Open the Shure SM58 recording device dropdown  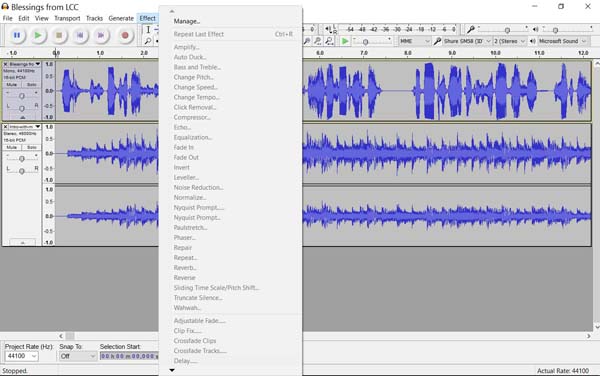coord(467,41)
